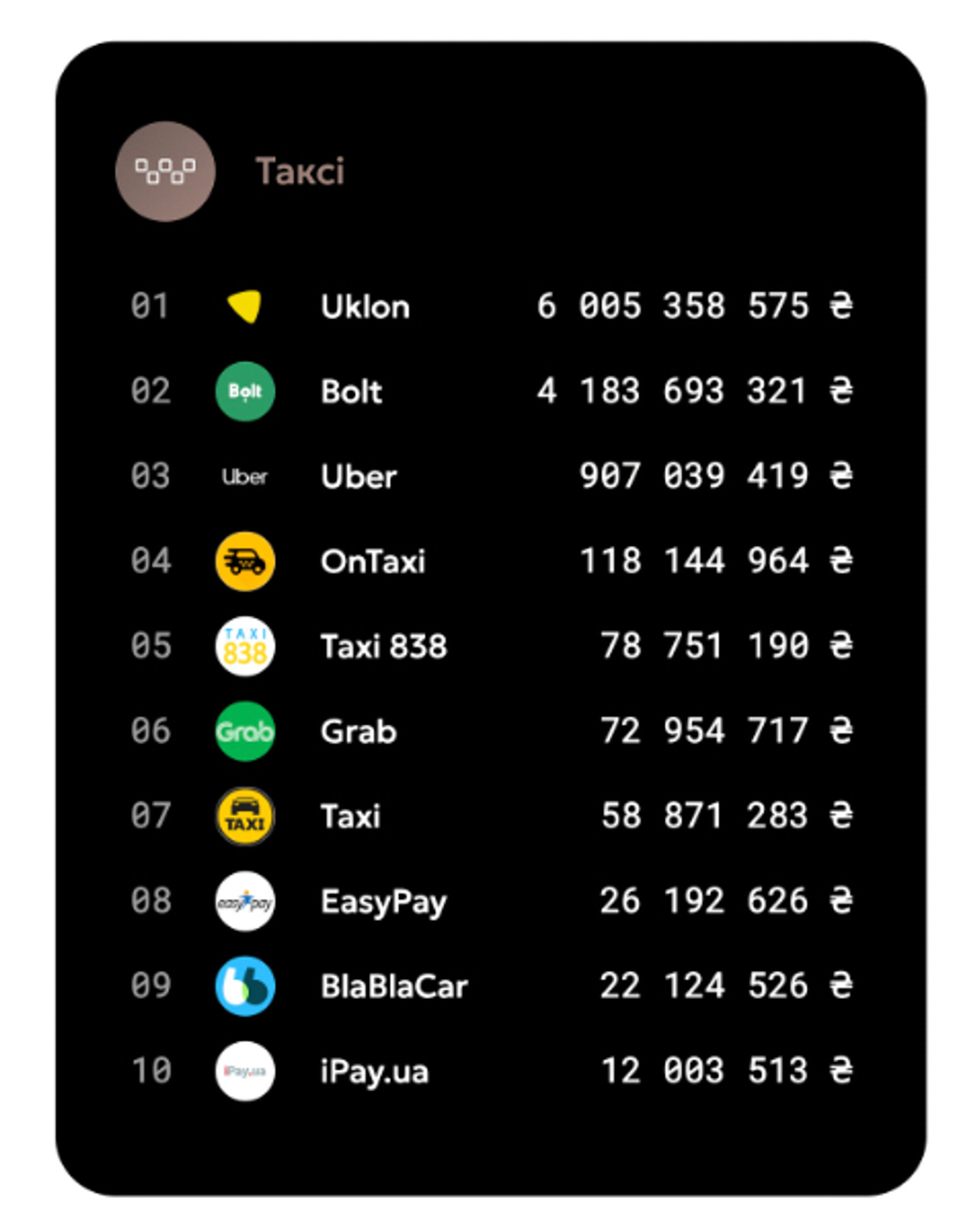Viewport: 975px width, 1232px height.
Task: Select the EasyPay name label
Action: (x=384, y=902)
